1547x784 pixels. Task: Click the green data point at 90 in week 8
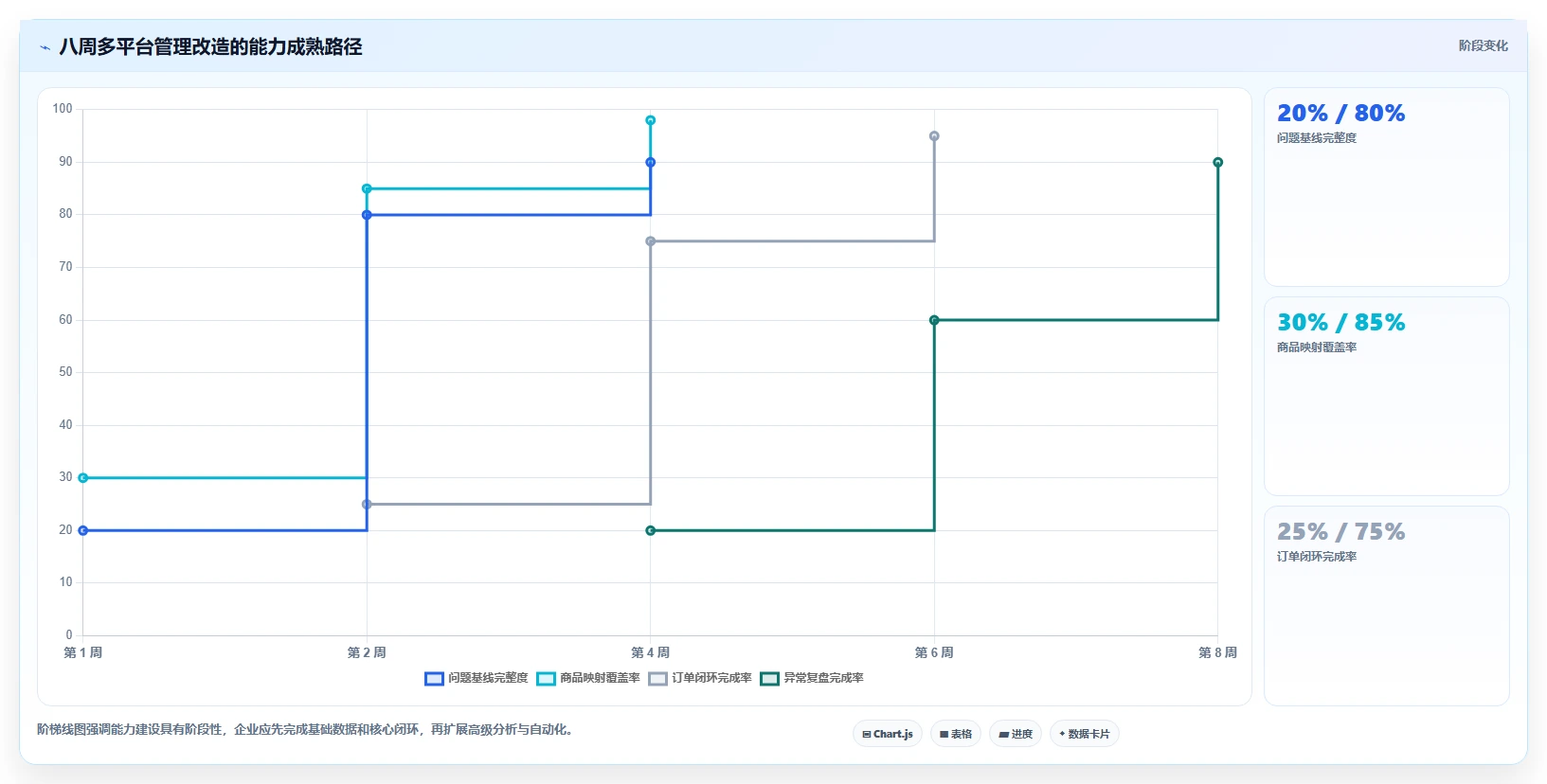point(1218,163)
